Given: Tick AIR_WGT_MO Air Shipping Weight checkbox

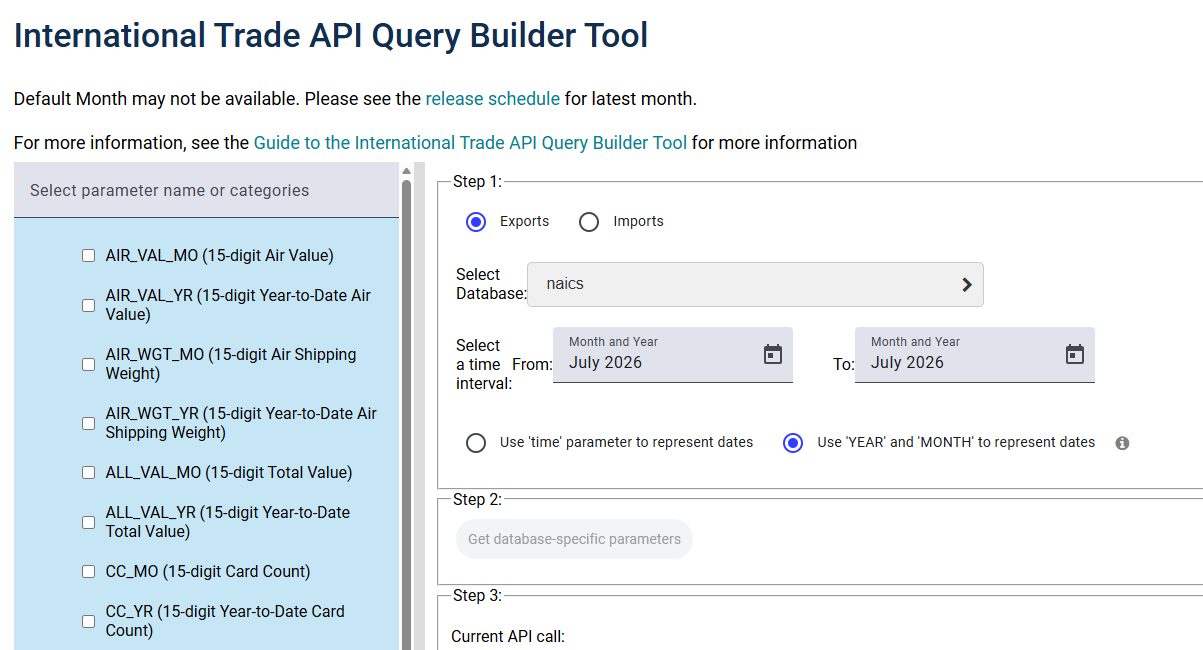Looking at the screenshot, I should pos(89,364).
